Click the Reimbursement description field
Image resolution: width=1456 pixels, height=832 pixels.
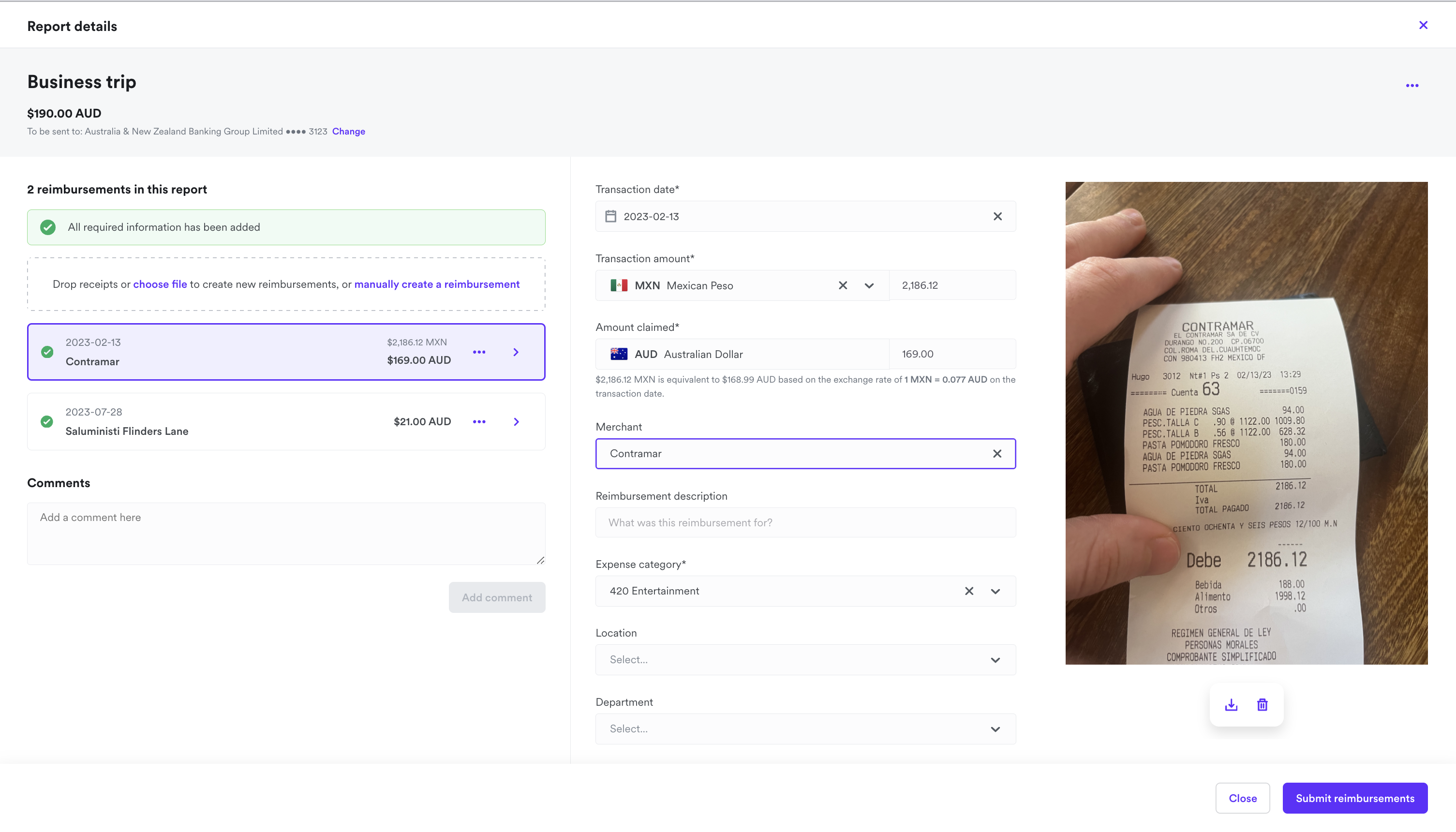[805, 522]
